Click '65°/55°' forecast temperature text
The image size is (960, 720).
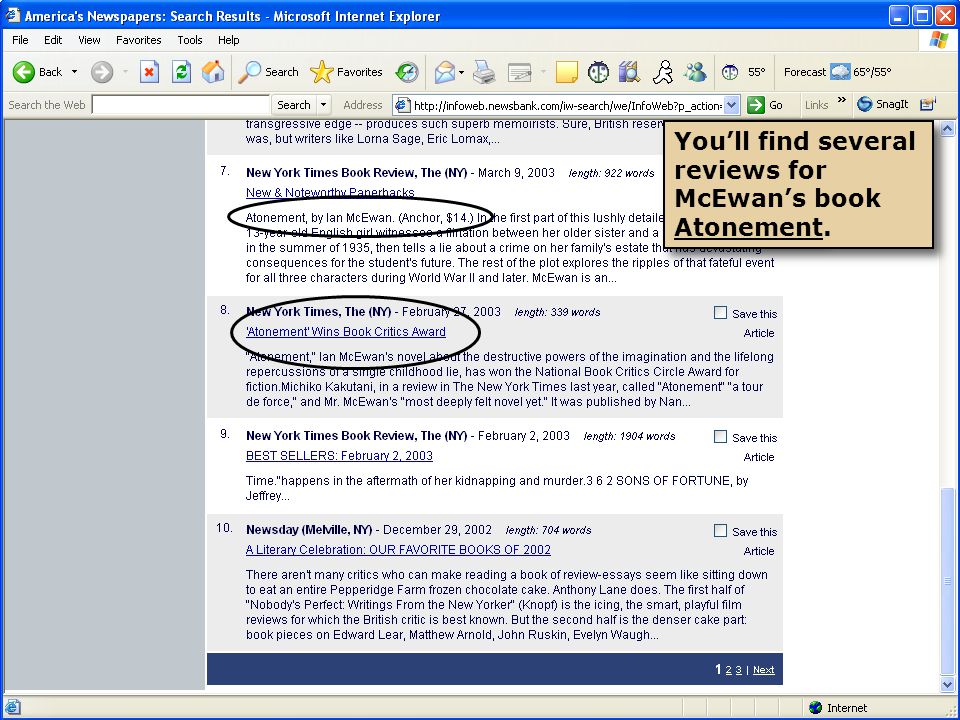(872, 72)
